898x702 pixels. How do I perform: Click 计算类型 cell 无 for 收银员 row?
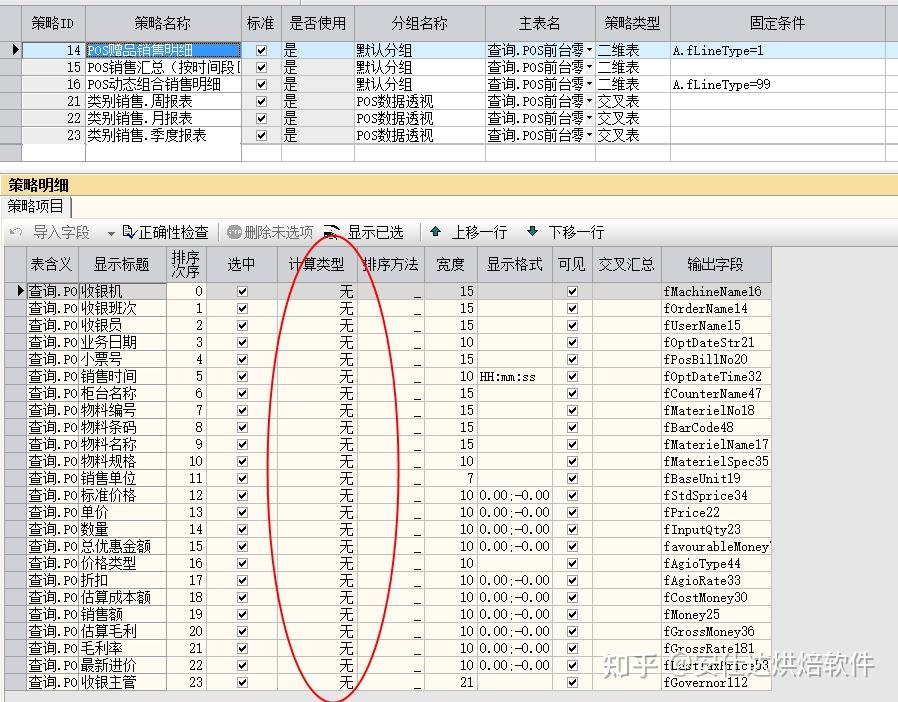tap(317, 326)
